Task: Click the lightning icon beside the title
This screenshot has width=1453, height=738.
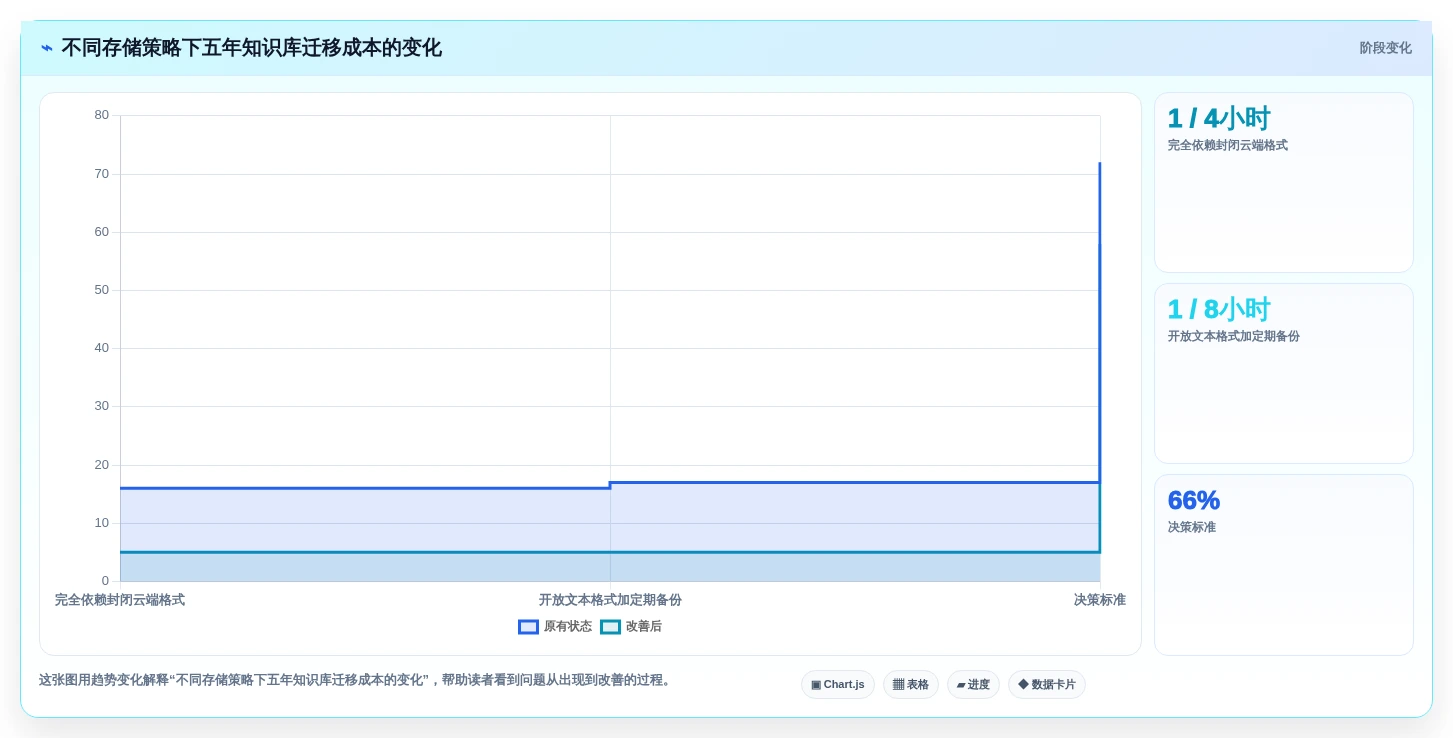Action: tap(47, 48)
